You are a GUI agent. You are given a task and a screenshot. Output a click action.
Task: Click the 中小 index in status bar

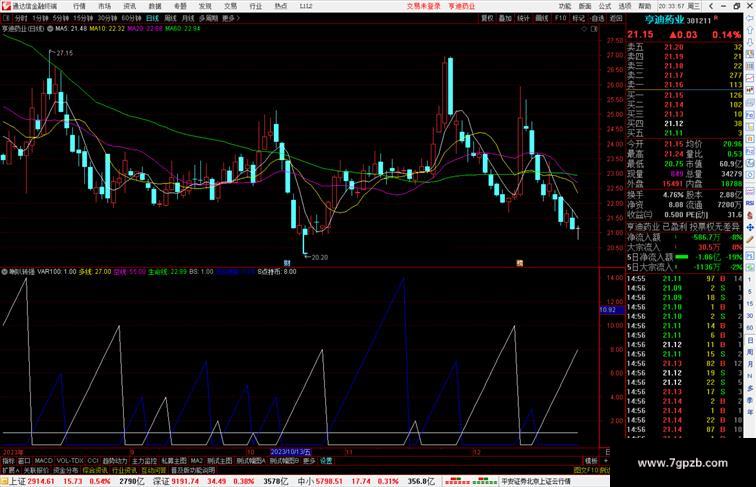pyautogui.click(x=305, y=481)
